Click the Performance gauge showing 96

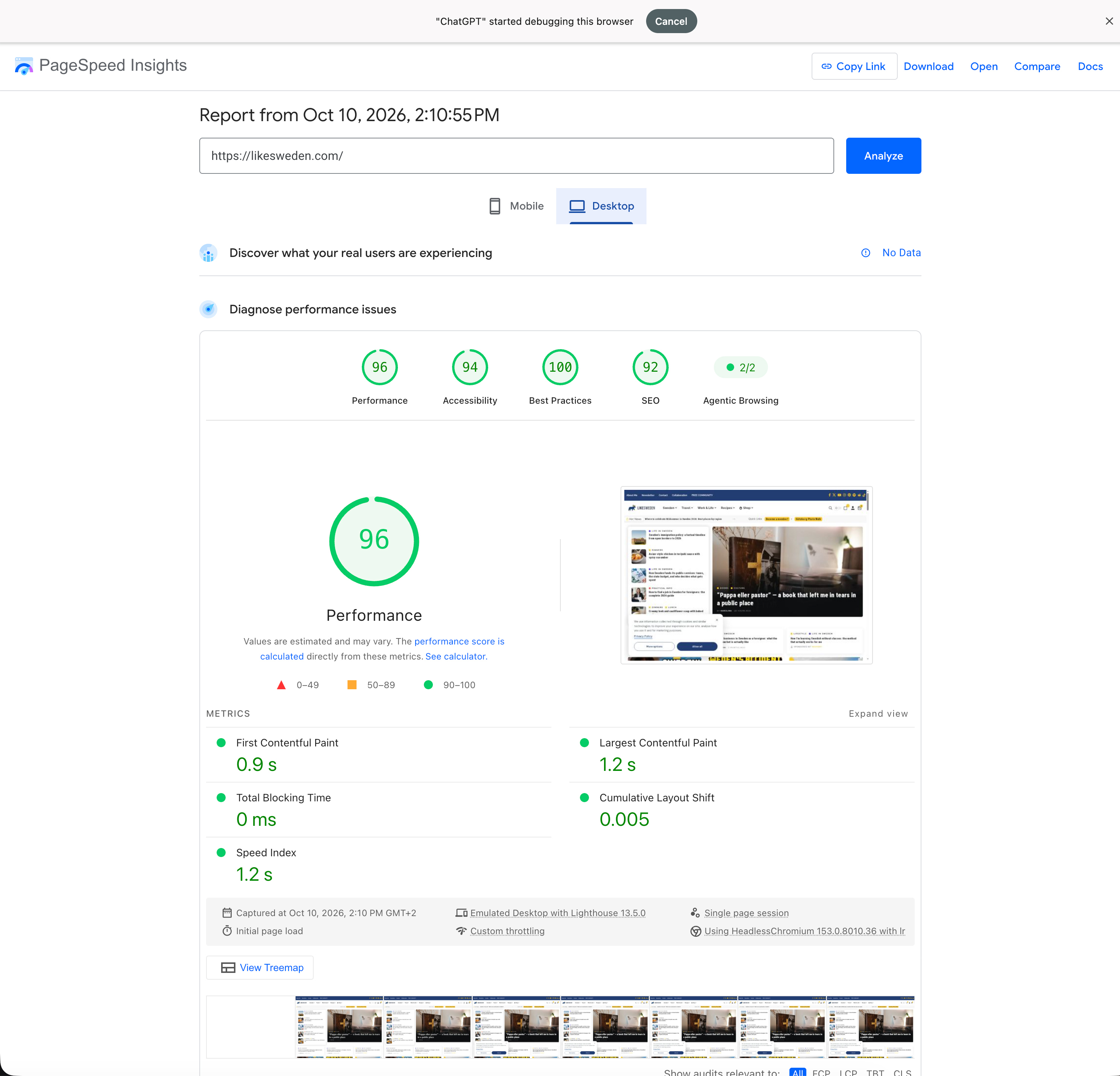pyautogui.click(x=379, y=367)
